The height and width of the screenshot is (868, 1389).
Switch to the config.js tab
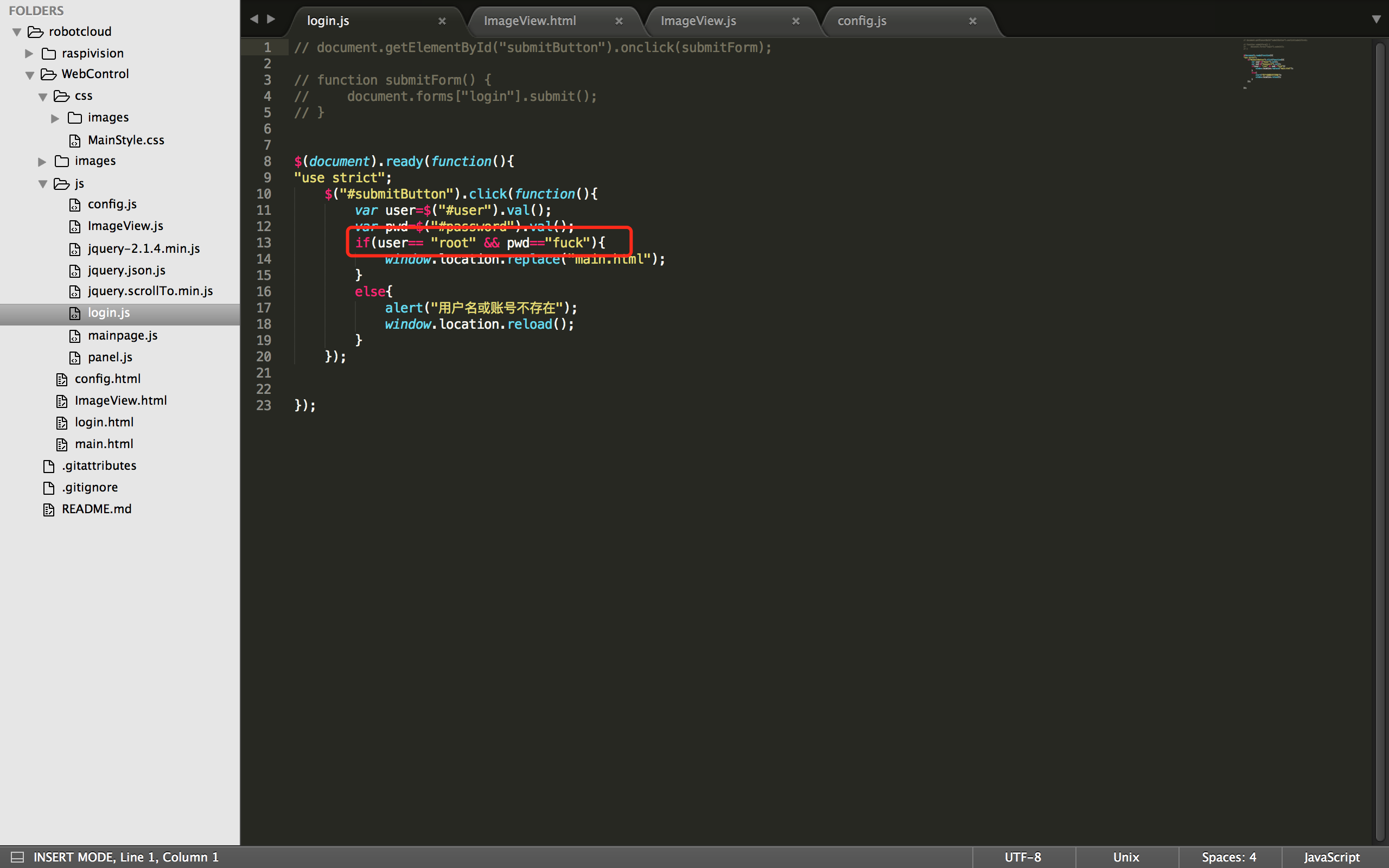point(862,21)
